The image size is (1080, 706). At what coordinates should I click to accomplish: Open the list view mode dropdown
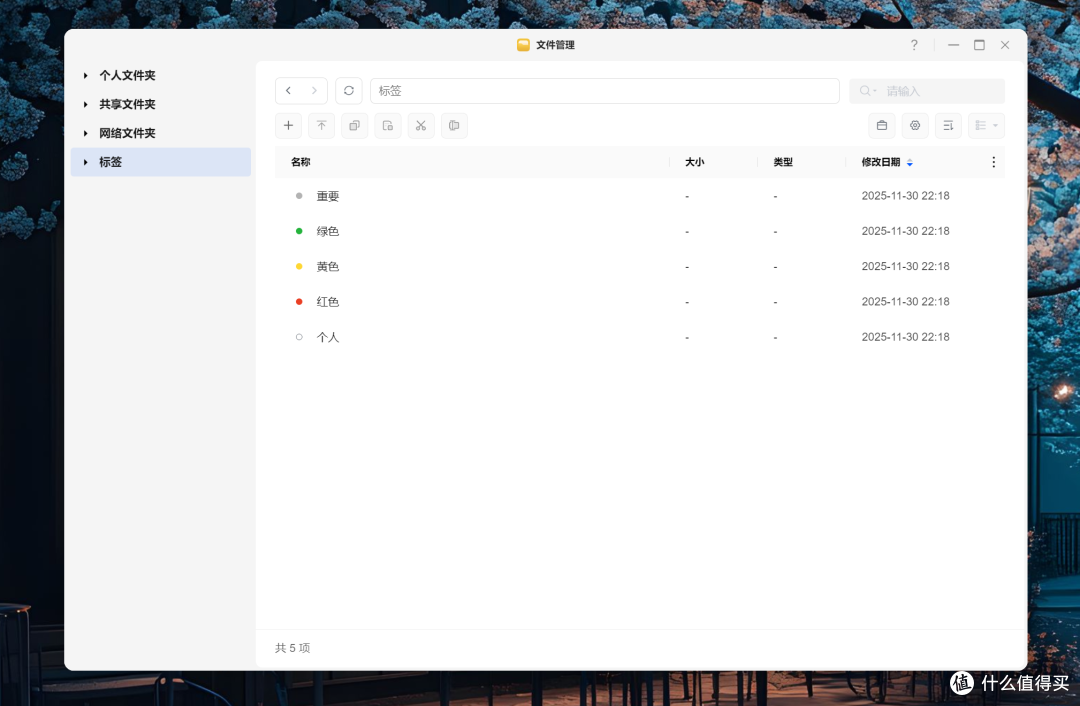tap(986, 125)
